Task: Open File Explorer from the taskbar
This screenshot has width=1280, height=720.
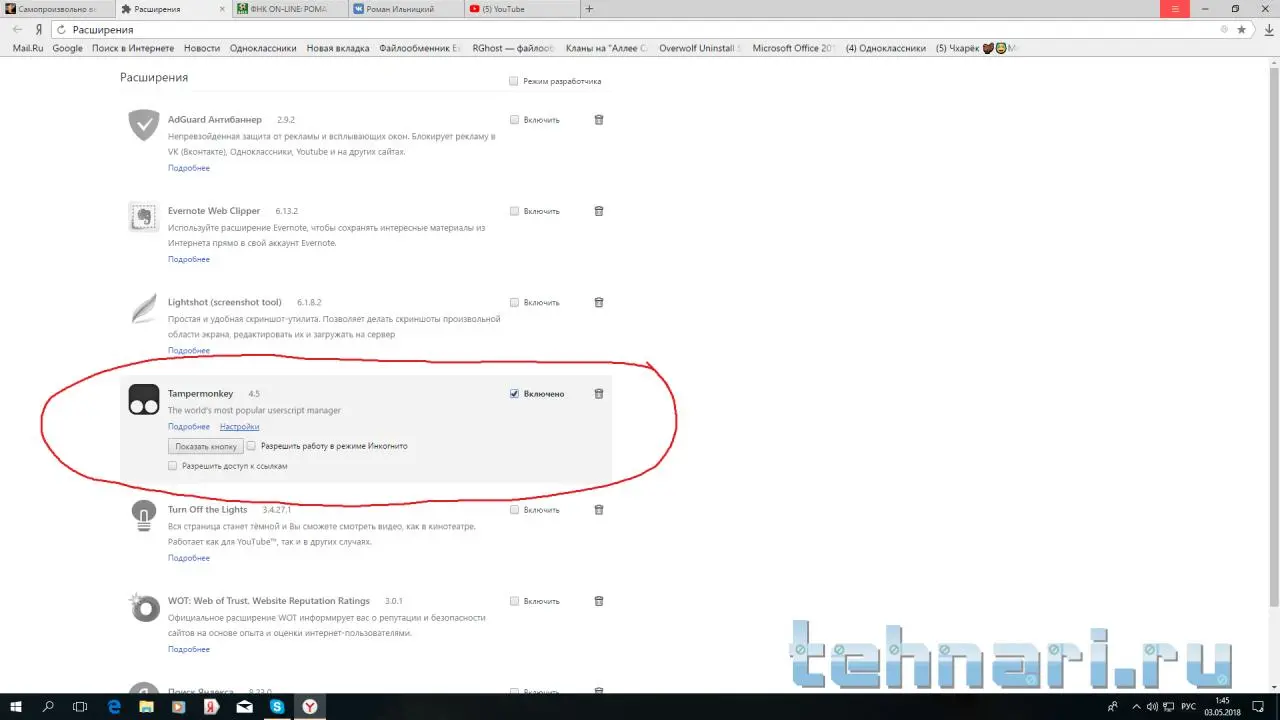Action: point(147,707)
